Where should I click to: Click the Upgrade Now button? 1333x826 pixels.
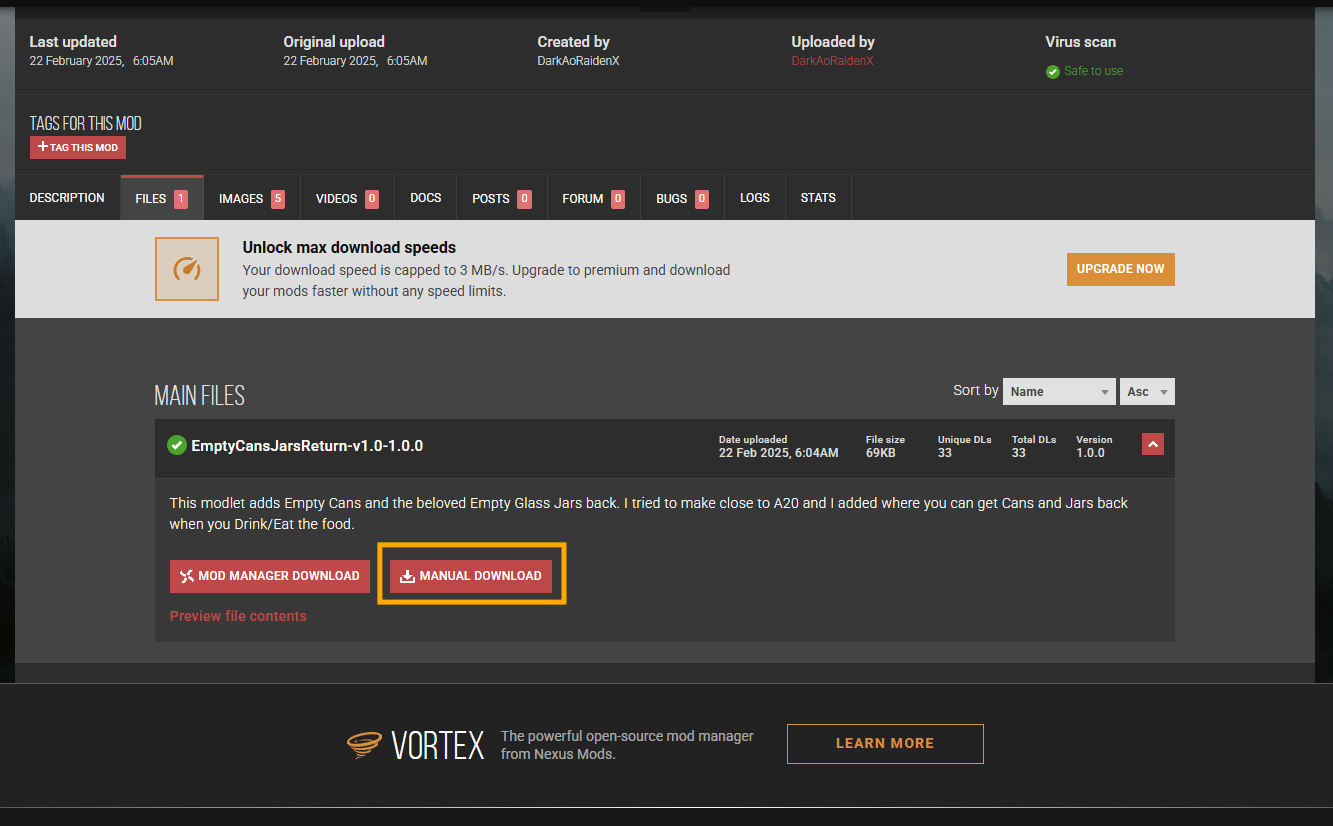coord(1121,269)
